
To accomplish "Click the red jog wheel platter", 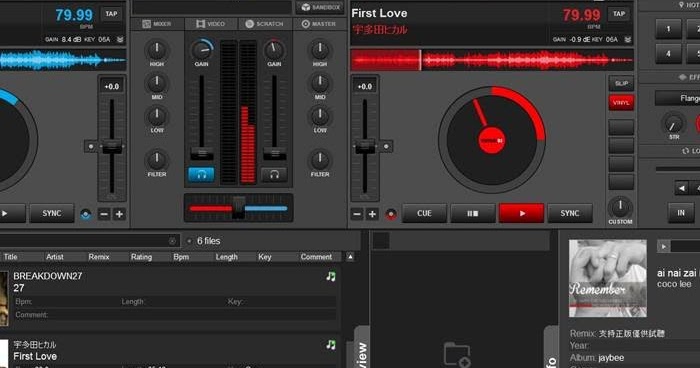I will pos(492,140).
